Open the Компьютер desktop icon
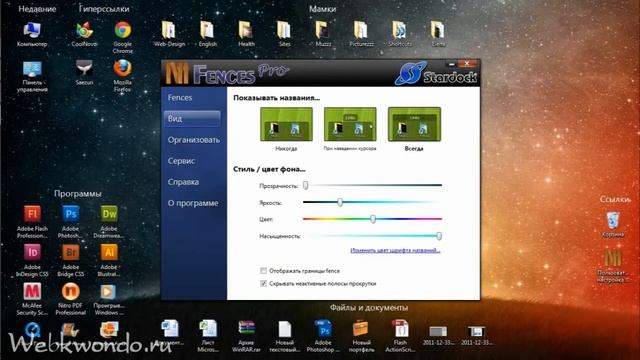This screenshot has width=640, height=360. (x=32, y=34)
